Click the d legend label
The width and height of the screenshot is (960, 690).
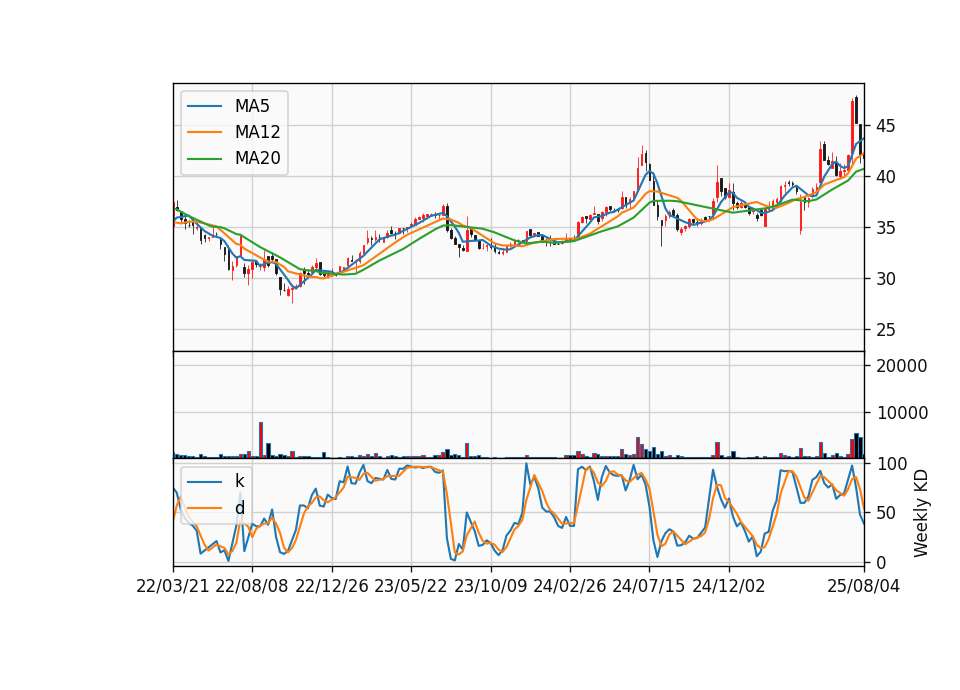coord(239,508)
